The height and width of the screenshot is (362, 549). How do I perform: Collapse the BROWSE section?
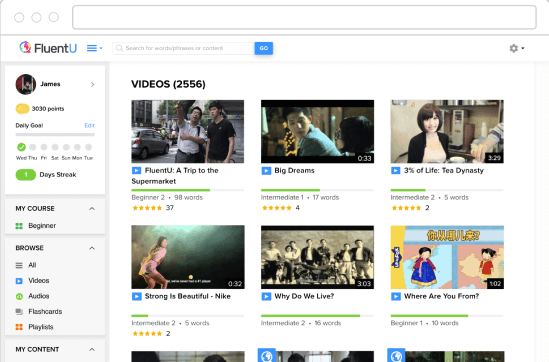(x=92, y=248)
